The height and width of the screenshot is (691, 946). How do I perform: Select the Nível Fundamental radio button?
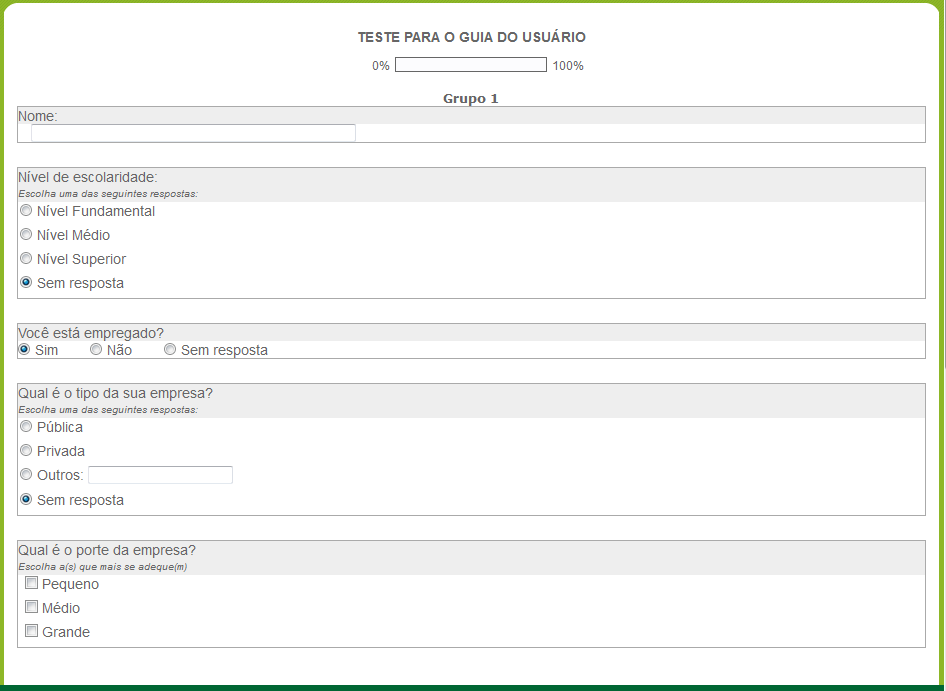[26, 211]
